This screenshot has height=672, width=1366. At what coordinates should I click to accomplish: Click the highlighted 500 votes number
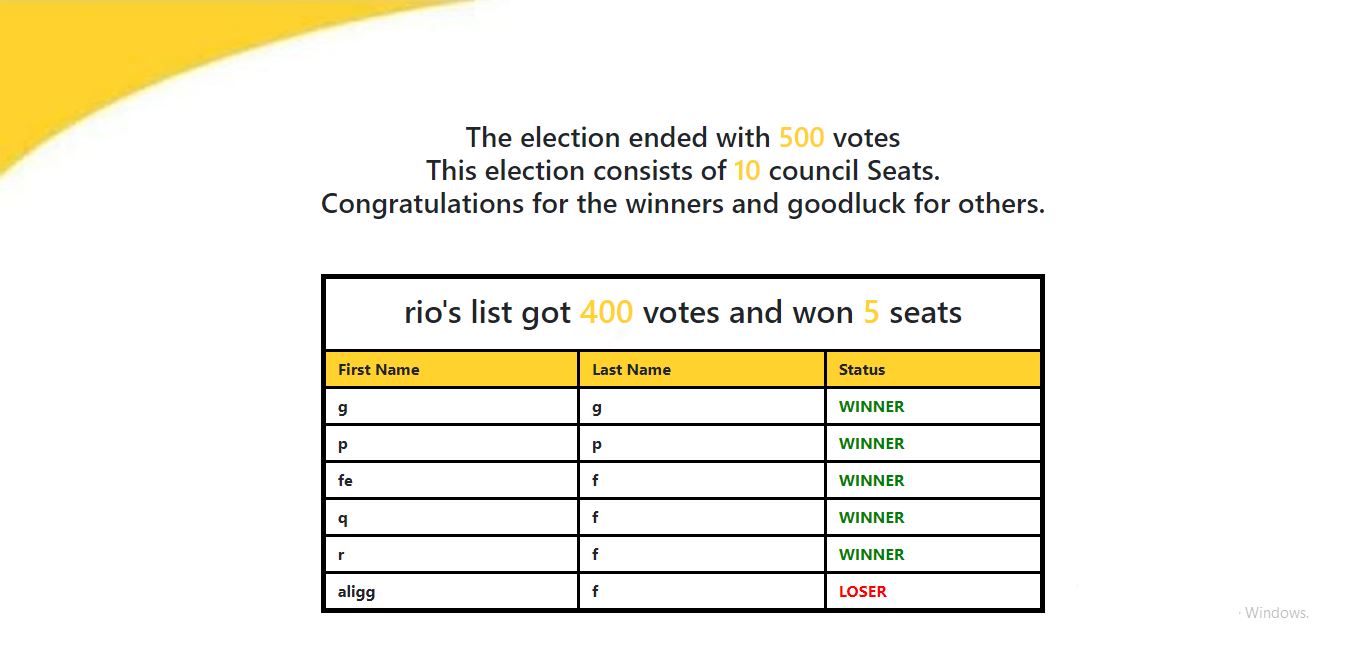coord(801,137)
